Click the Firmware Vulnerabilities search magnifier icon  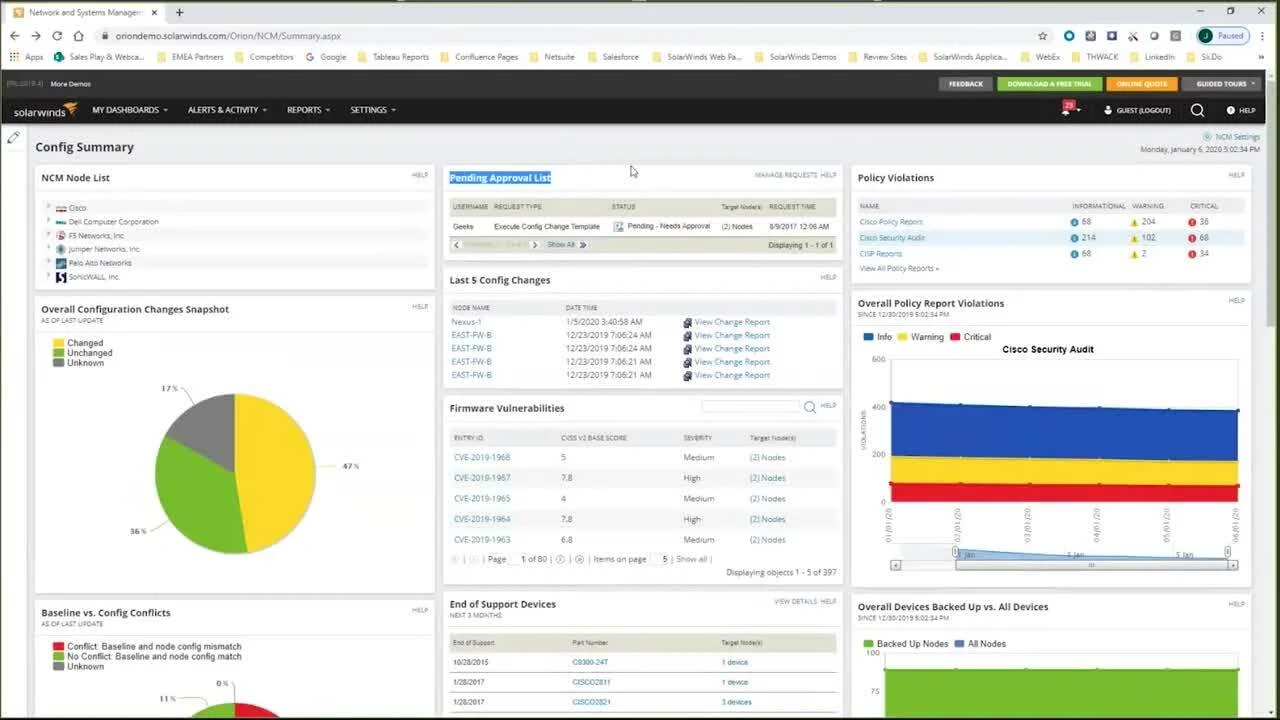coord(810,407)
